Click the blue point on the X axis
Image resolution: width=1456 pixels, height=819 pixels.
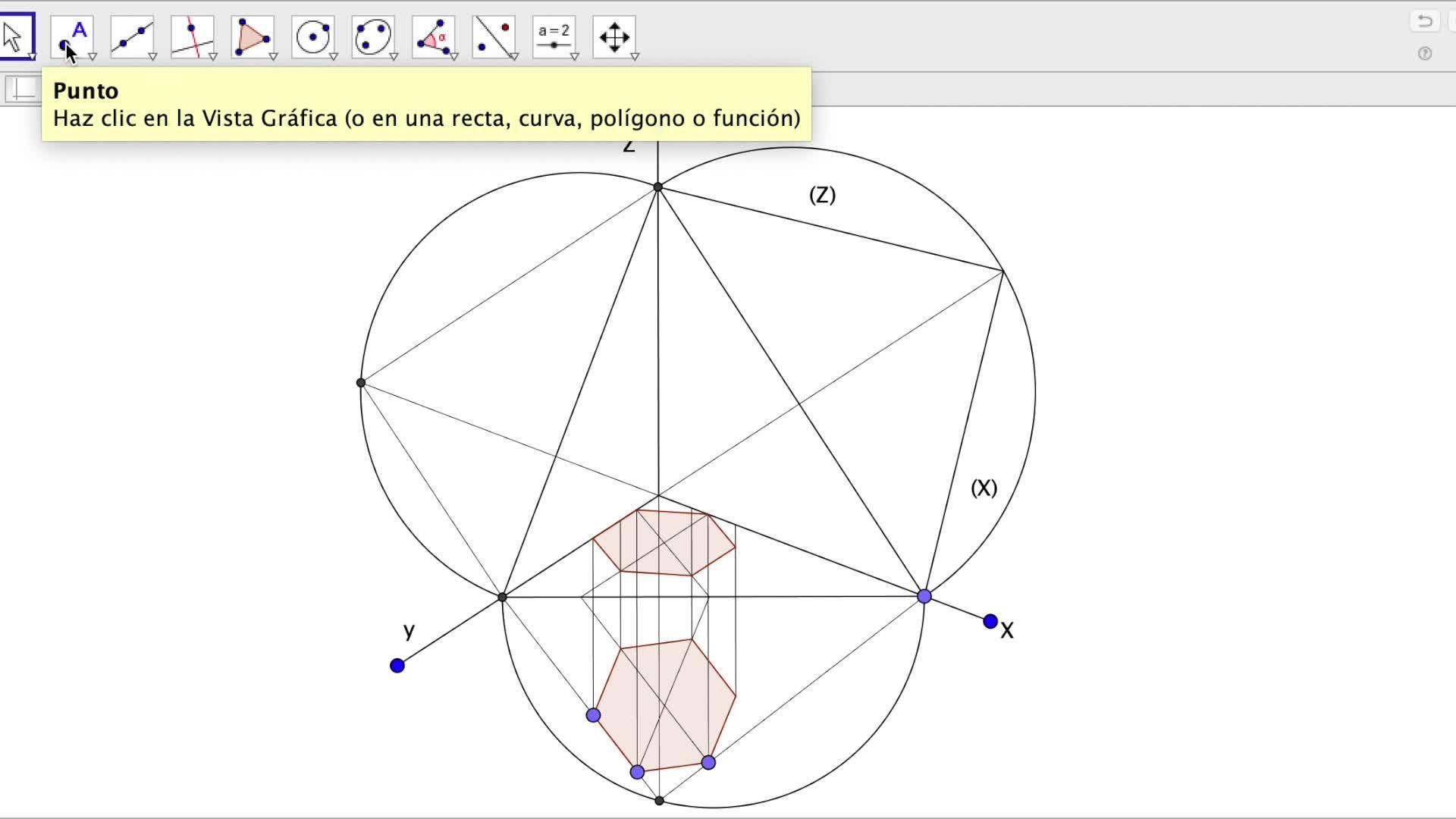990,622
